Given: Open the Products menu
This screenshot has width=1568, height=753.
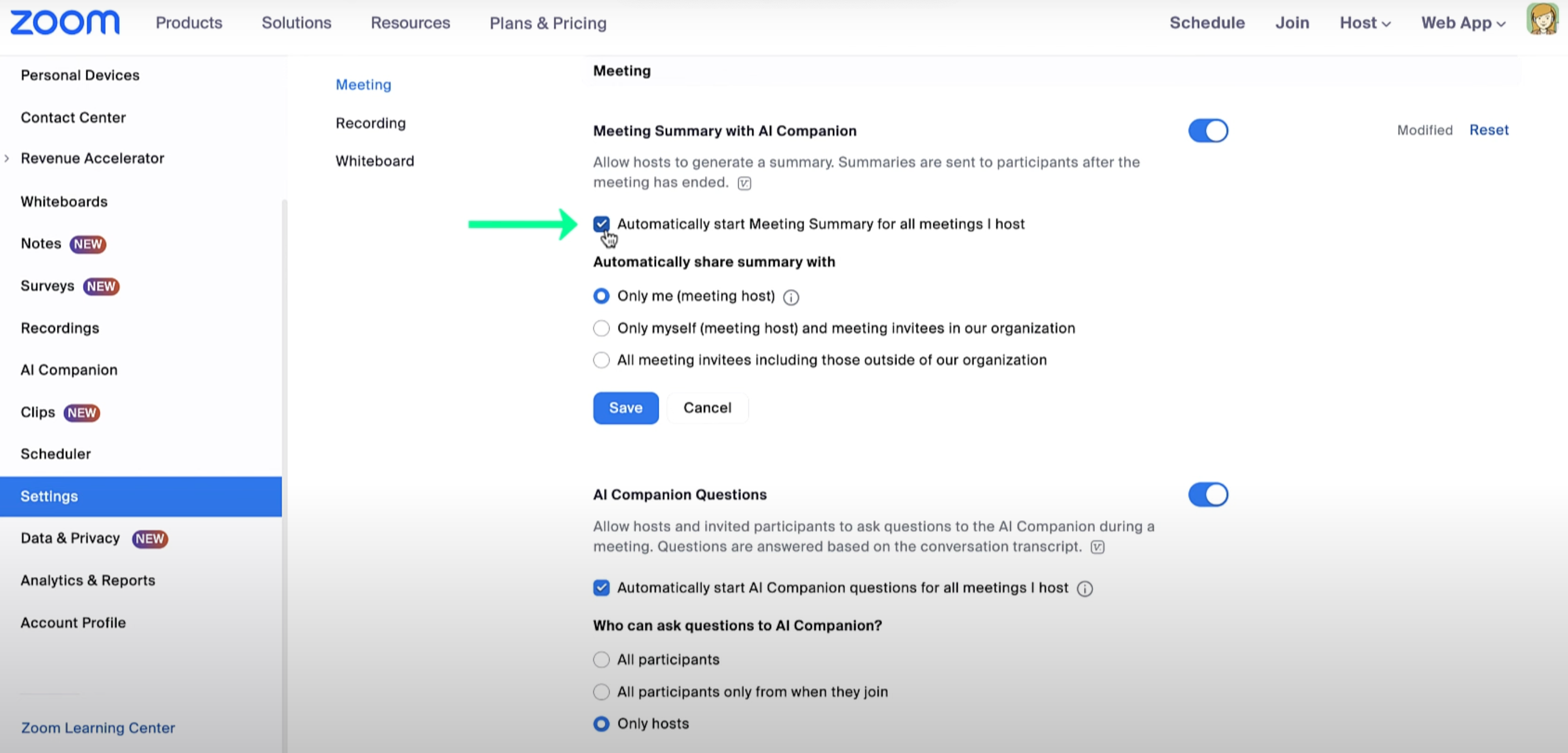Looking at the screenshot, I should tap(189, 23).
